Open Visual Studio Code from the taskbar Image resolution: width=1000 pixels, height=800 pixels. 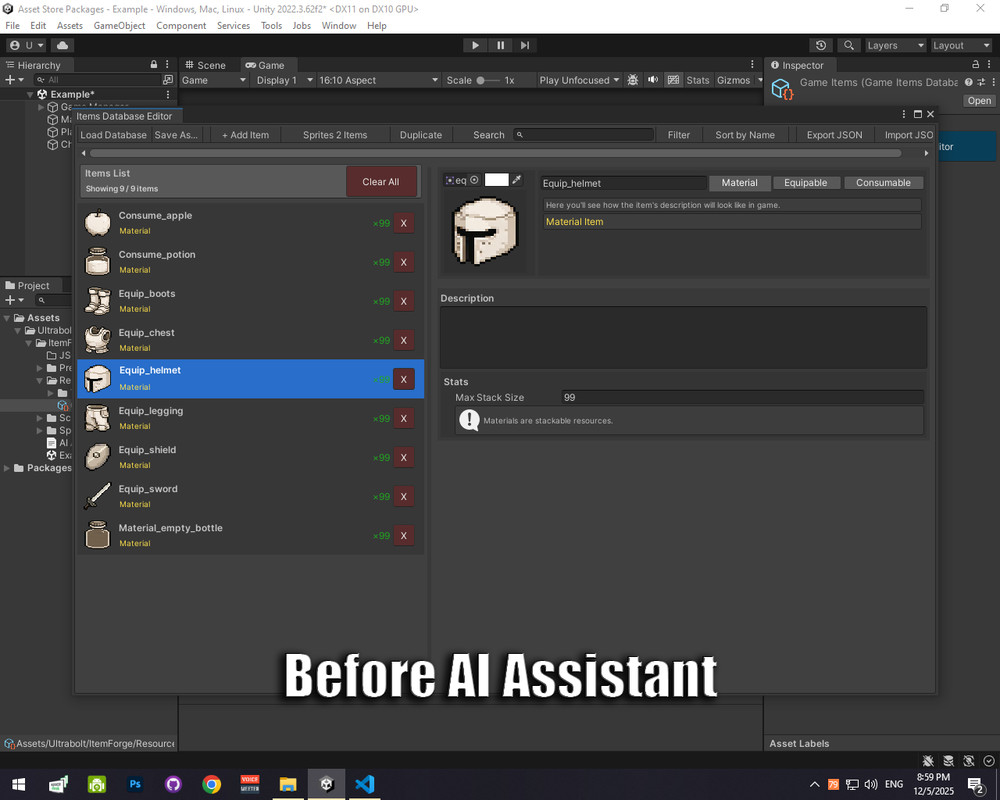tap(364, 784)
